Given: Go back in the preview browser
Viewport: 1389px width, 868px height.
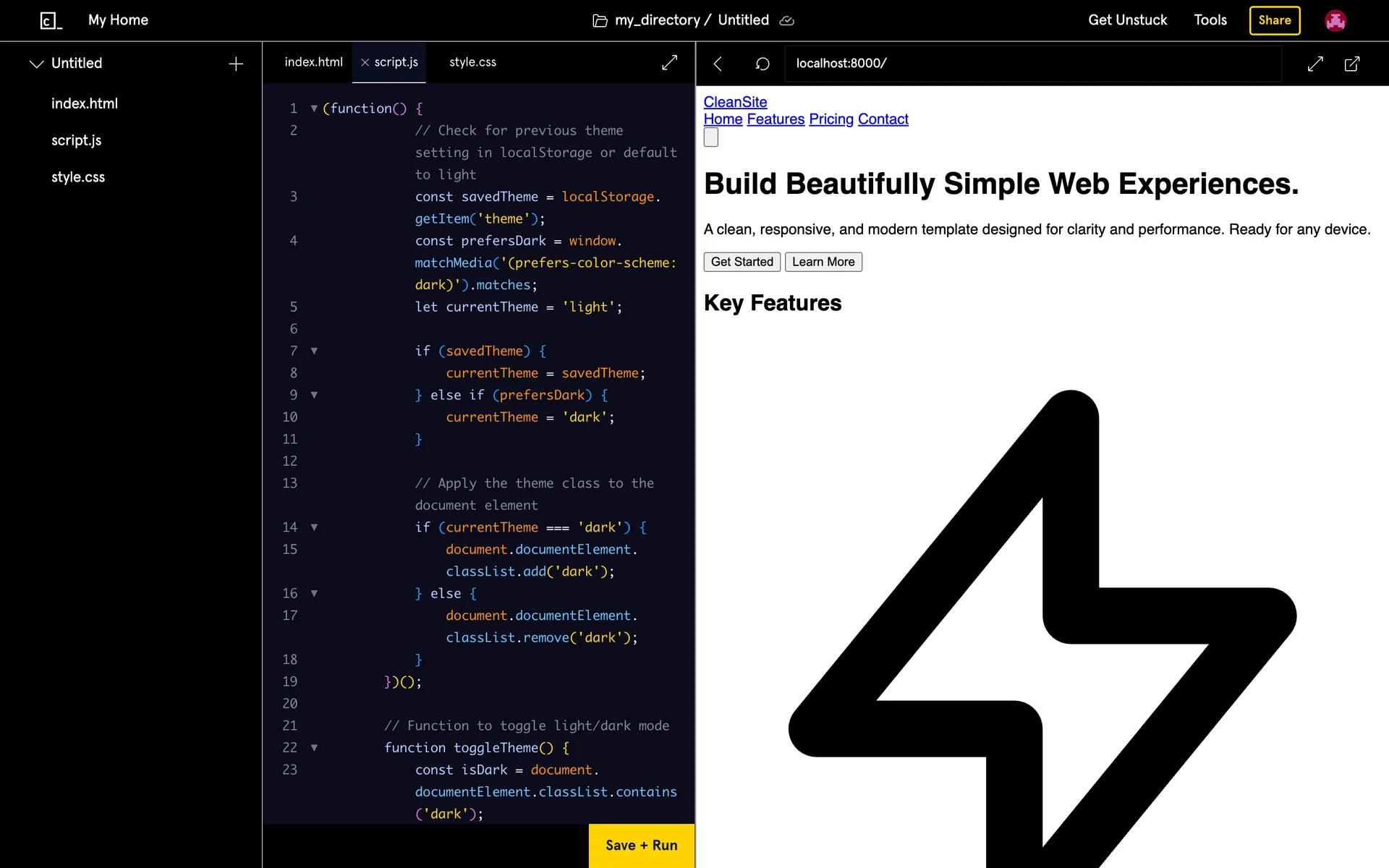Looking at the screenshot, I should click(x=718, y=64).
